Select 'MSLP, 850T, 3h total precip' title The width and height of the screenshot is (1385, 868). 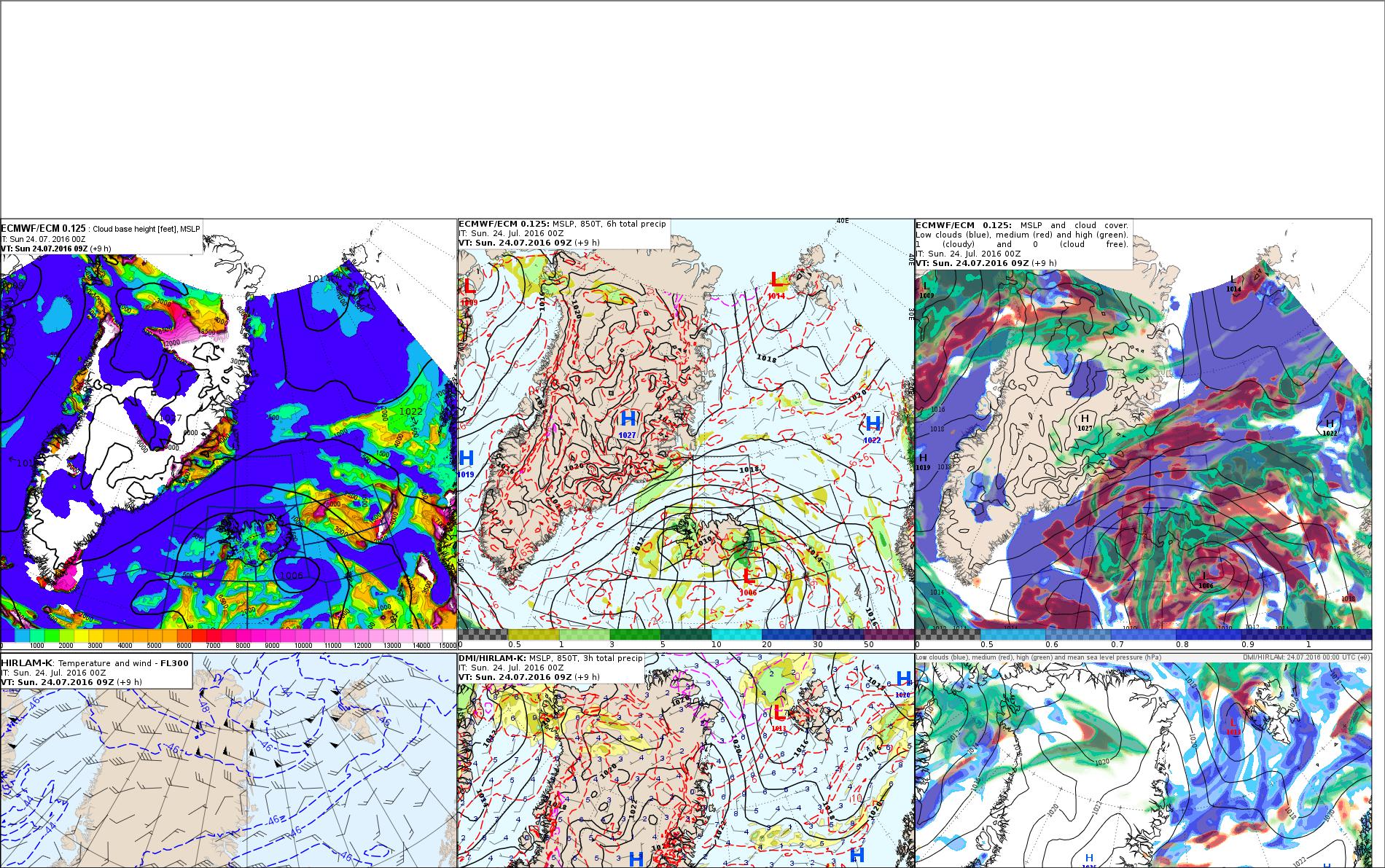[586, 658]
